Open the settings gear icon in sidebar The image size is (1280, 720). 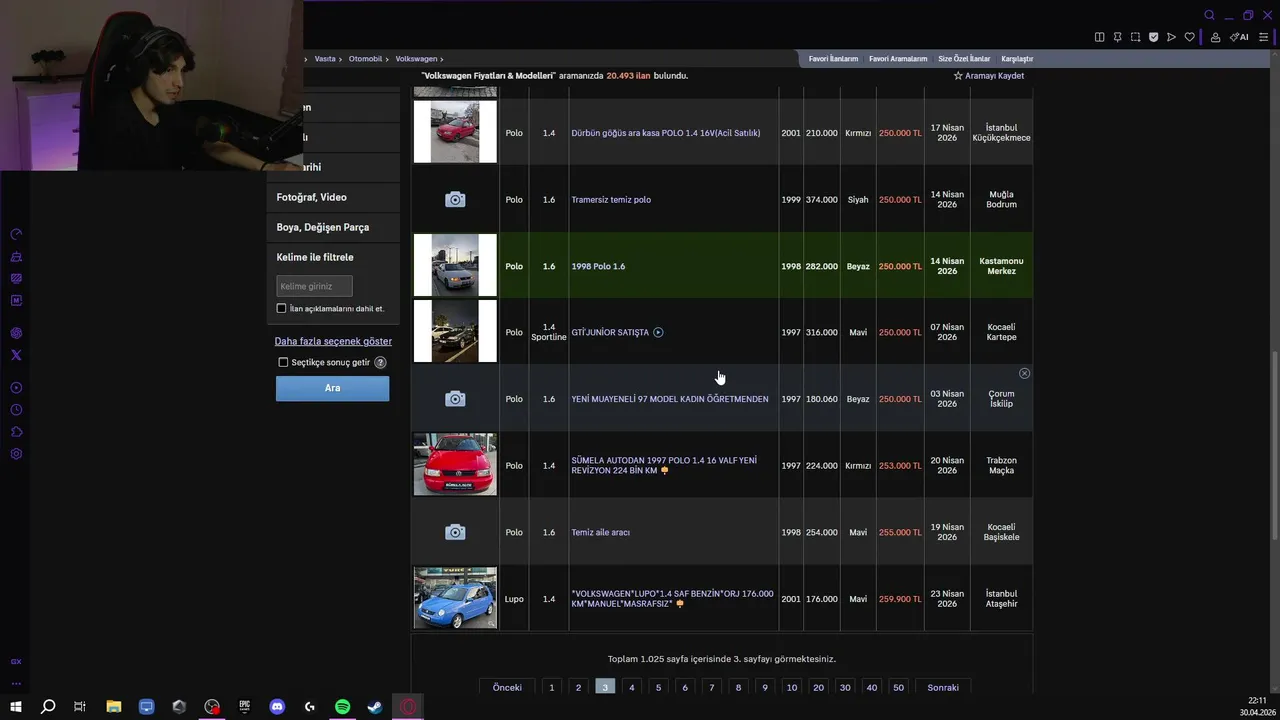(16, 454)
